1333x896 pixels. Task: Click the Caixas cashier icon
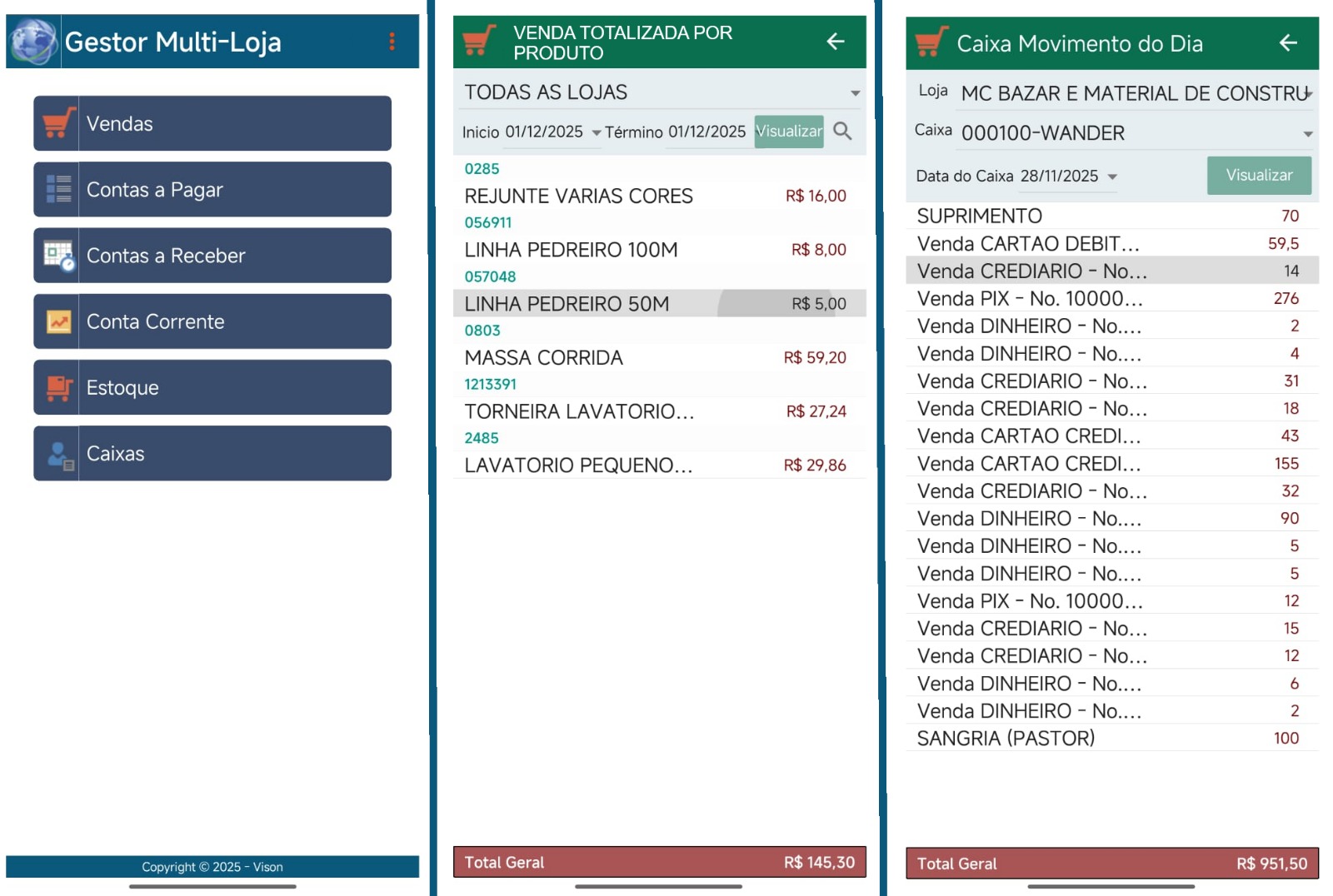[57, 454]
